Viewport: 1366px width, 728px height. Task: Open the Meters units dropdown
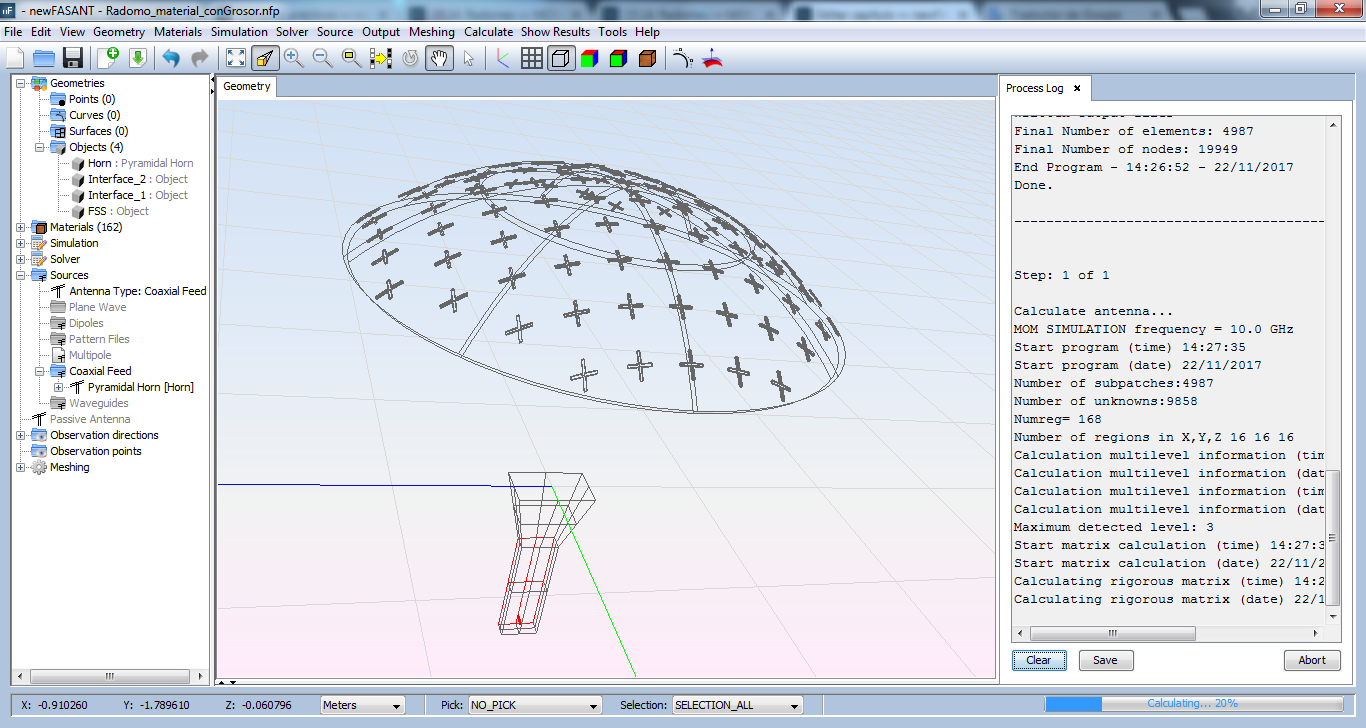click(x=362, y=705)
